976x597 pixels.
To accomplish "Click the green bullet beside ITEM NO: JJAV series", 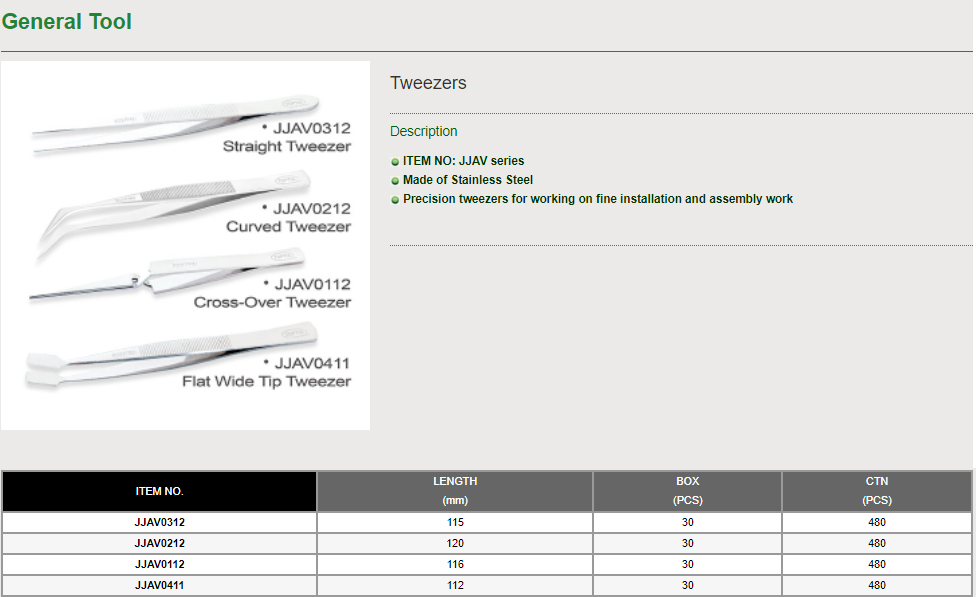I will pyautogui.click(x=395, y=161).
